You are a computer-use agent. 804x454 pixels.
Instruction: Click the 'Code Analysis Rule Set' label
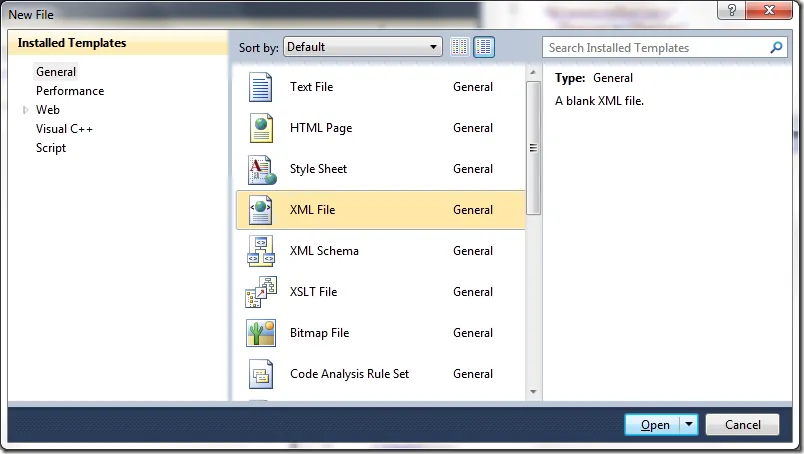[x=350, y=374]
